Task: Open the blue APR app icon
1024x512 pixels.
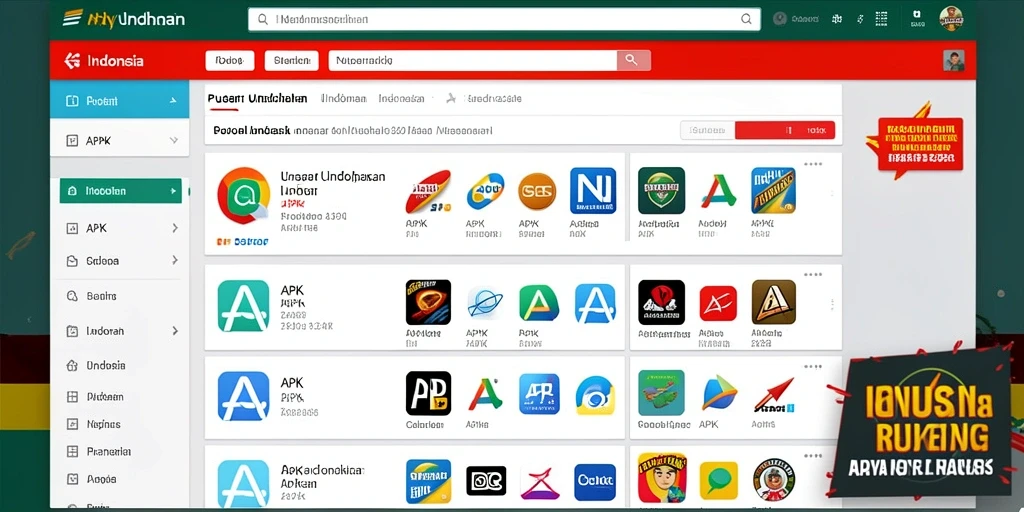Action: [539, 394]
